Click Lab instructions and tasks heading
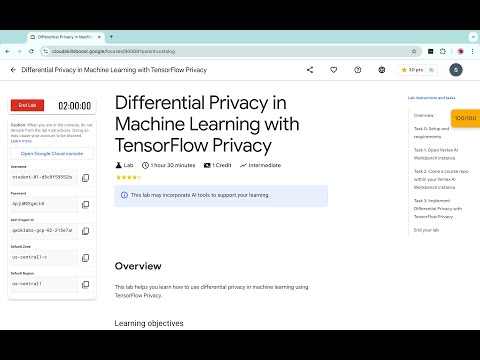 pos(431,98)
